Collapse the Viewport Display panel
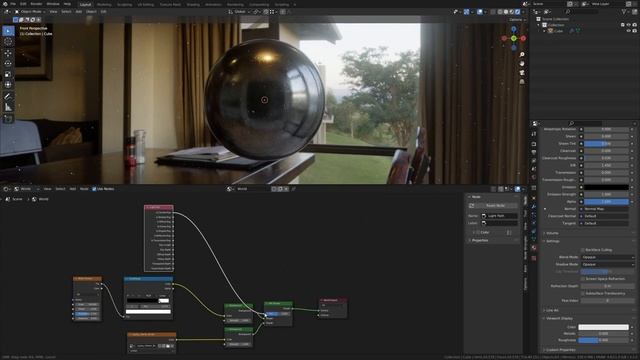 pos(559,318)
